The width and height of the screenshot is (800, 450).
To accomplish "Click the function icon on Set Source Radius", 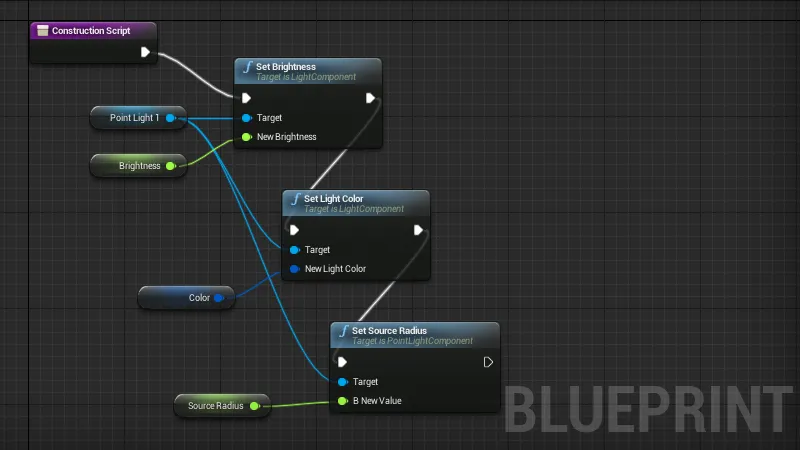I will tap(344, 331).
